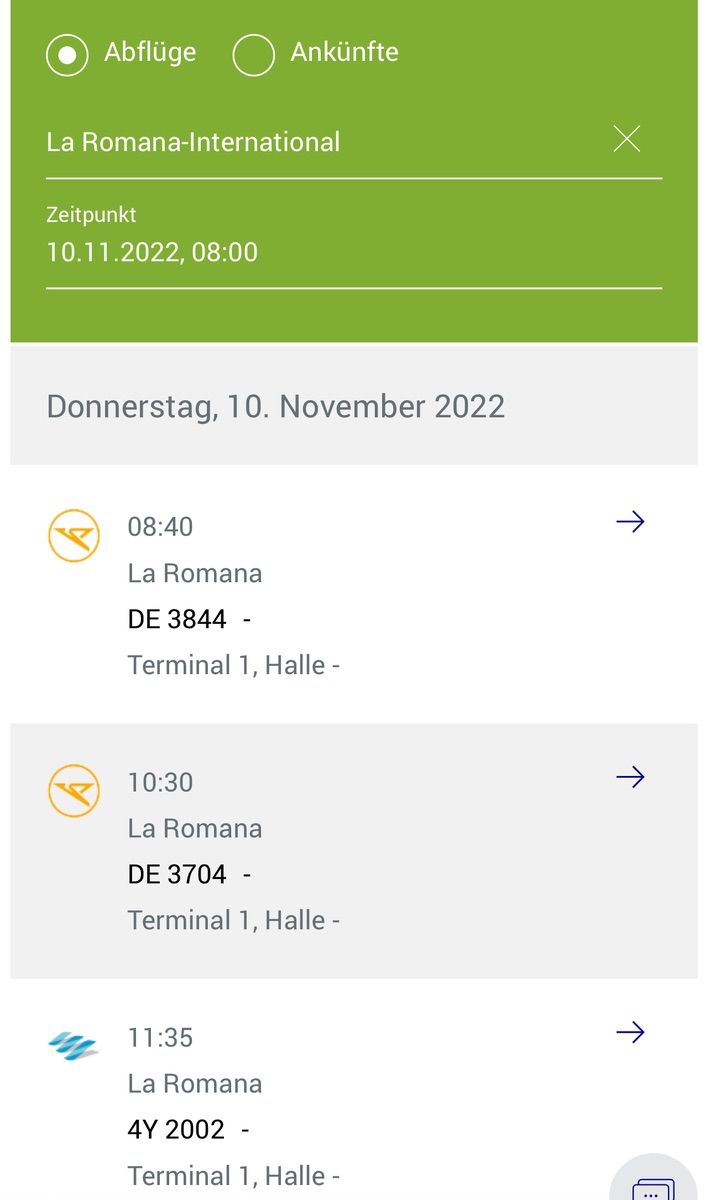
Task: Select the Abflüge radio button
Action: [67, 55]
